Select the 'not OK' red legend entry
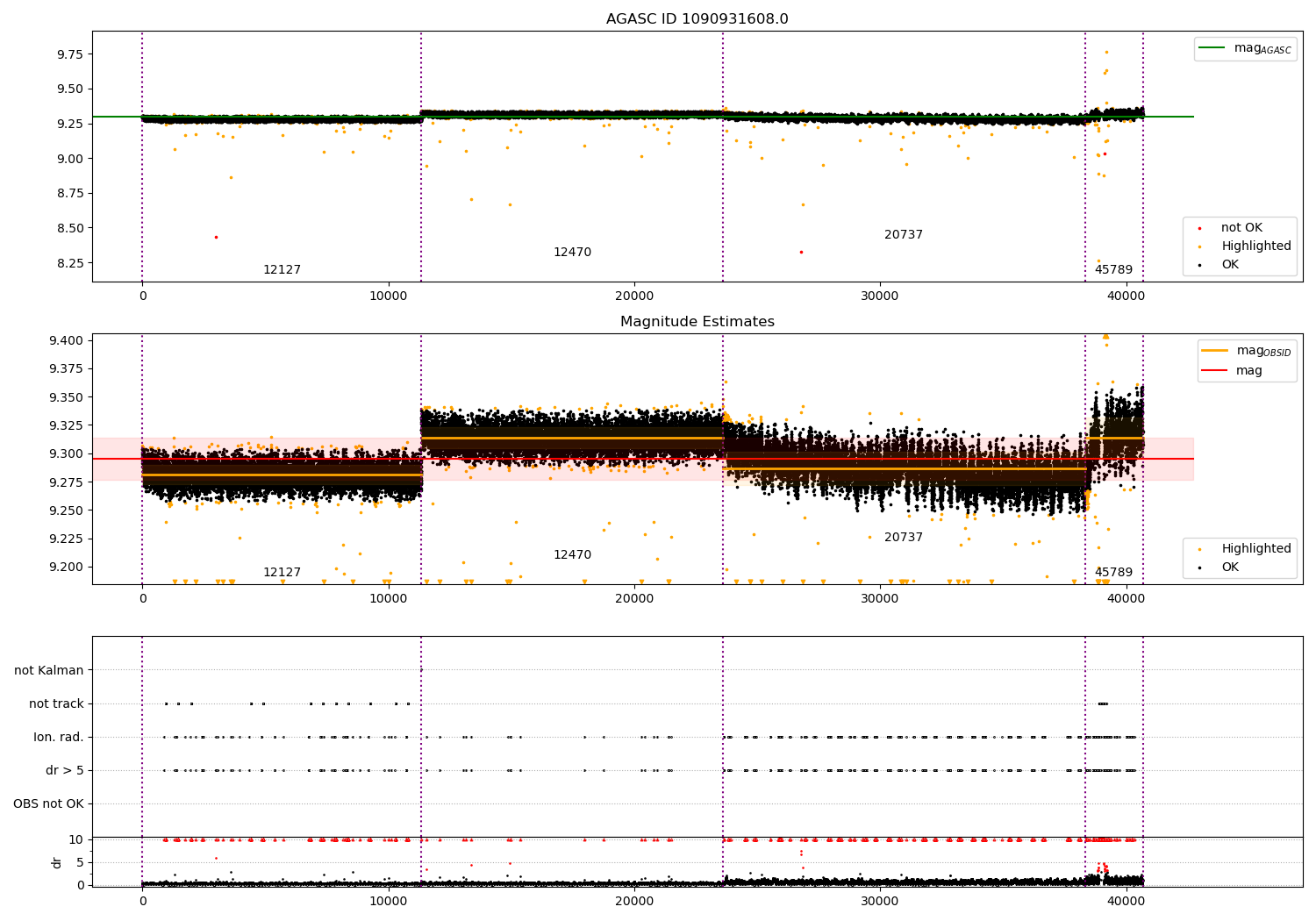Image resolution: width=1316 pixels, height=921 pixels. click(1232, 228)
